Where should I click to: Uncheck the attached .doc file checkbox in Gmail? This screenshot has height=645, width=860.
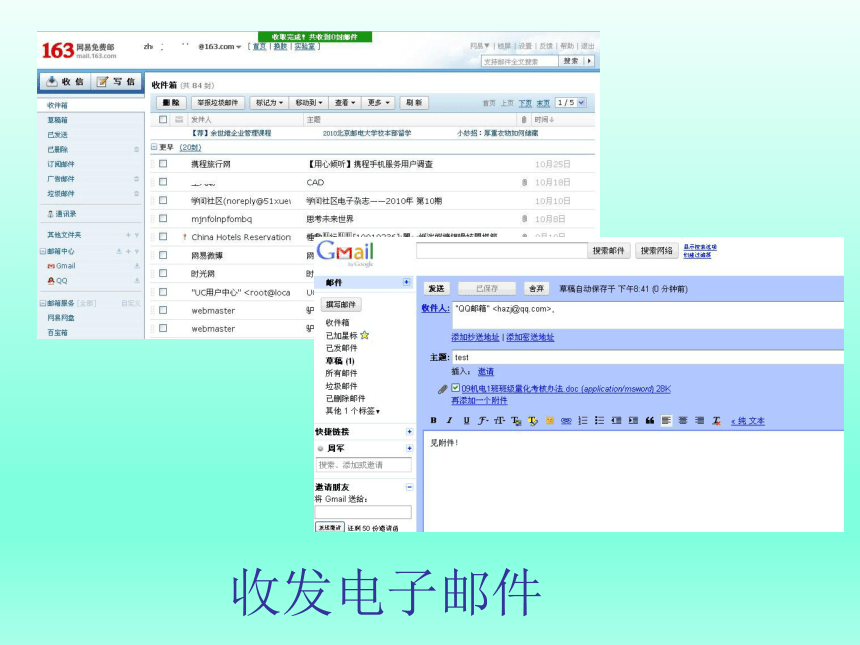pyautogui.click(x=456, y=388)
